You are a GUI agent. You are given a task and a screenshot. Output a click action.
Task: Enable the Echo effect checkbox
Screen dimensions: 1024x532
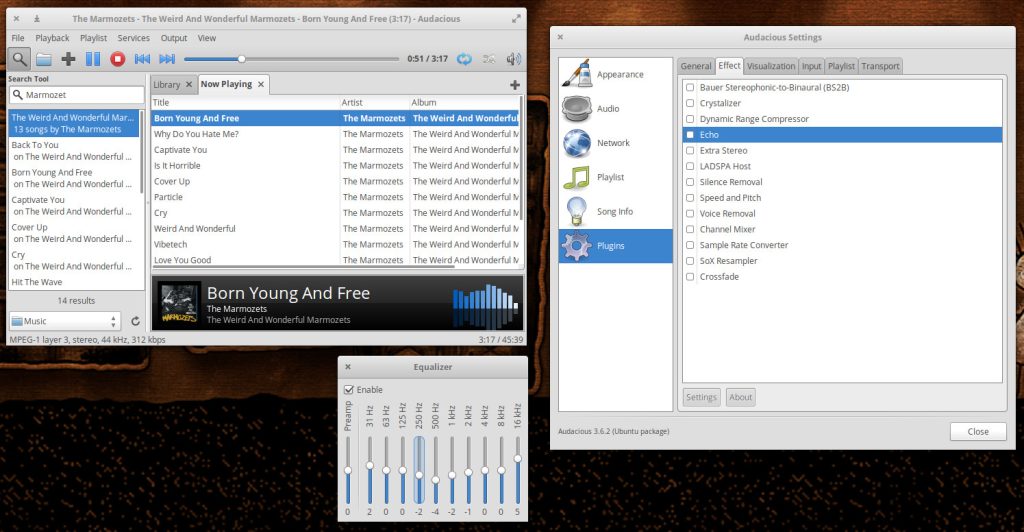click(690, 135)
